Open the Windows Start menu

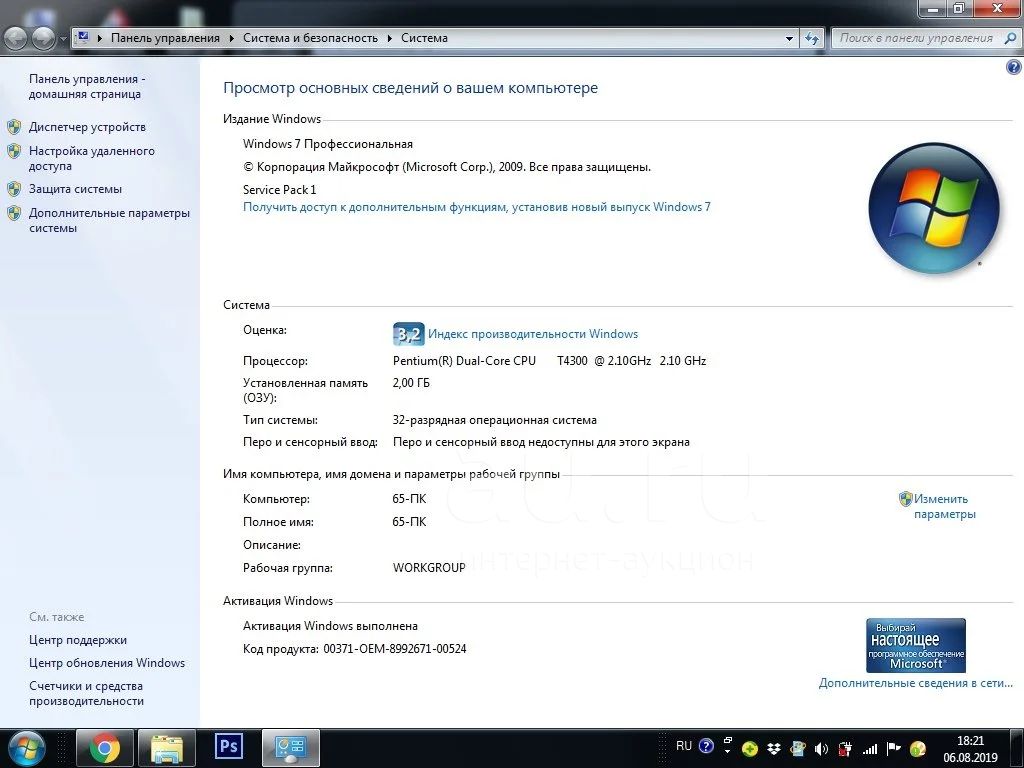click(26, 748)
